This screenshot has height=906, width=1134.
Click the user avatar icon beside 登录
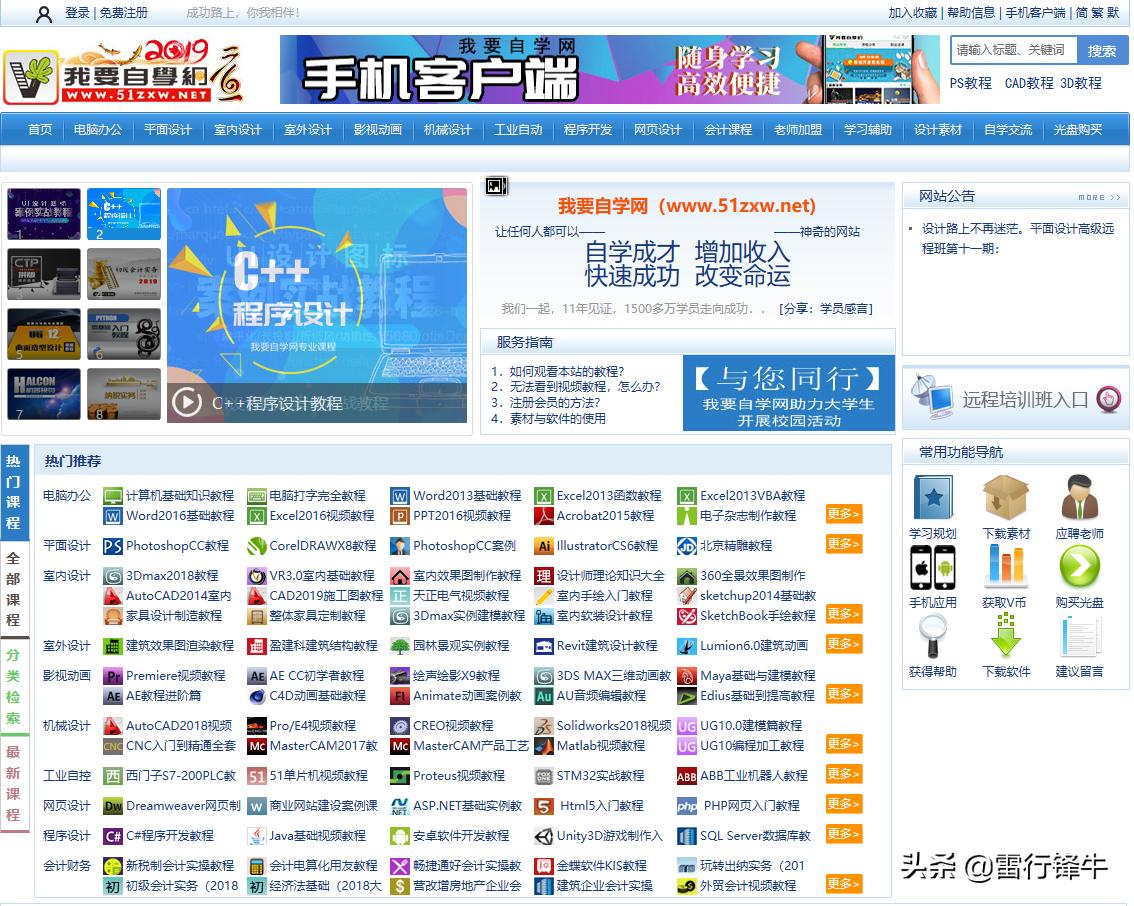click(x=44, y=14)
